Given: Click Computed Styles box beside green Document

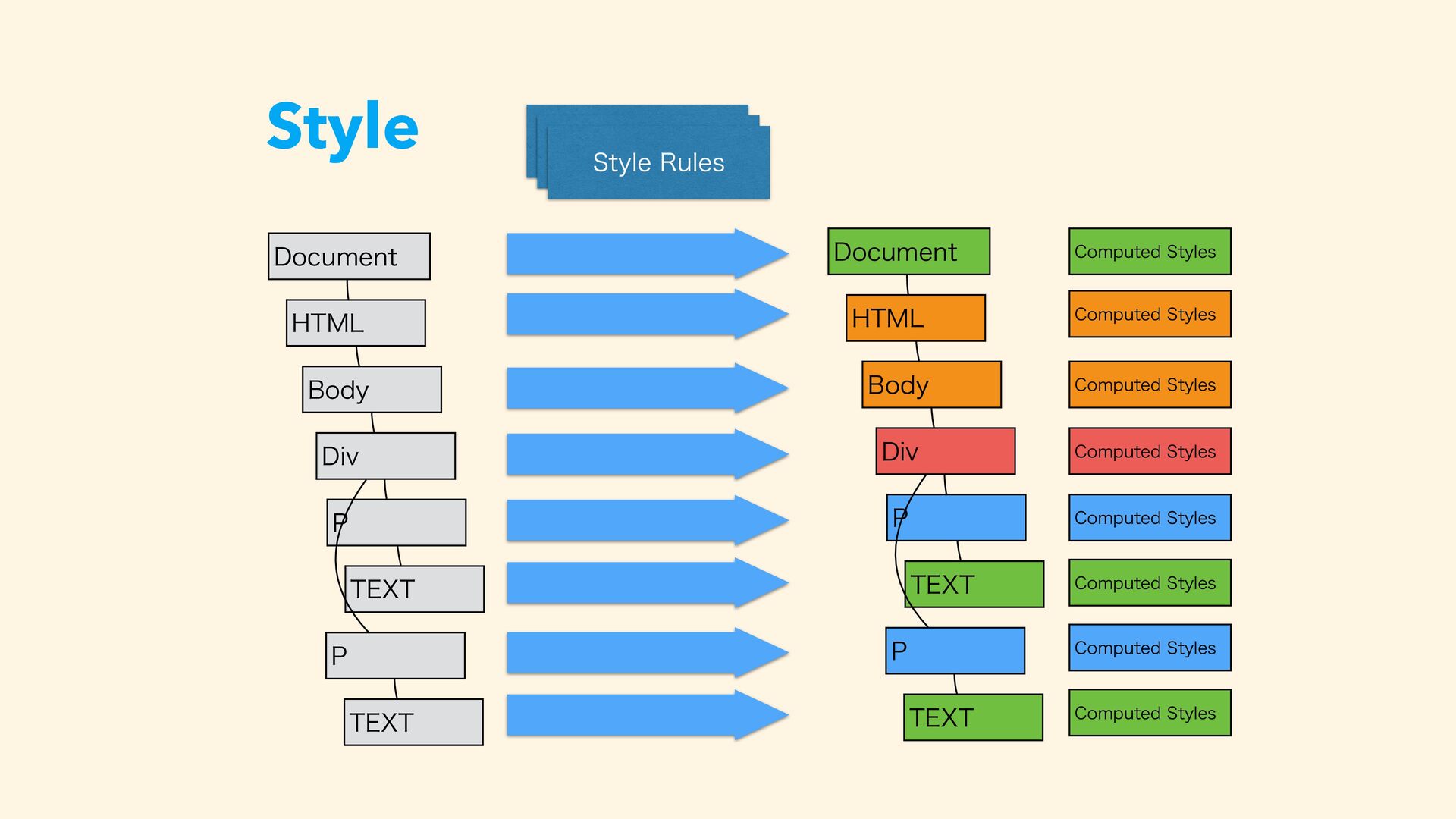Looking at the screenshot, I should coord(1150,252).
